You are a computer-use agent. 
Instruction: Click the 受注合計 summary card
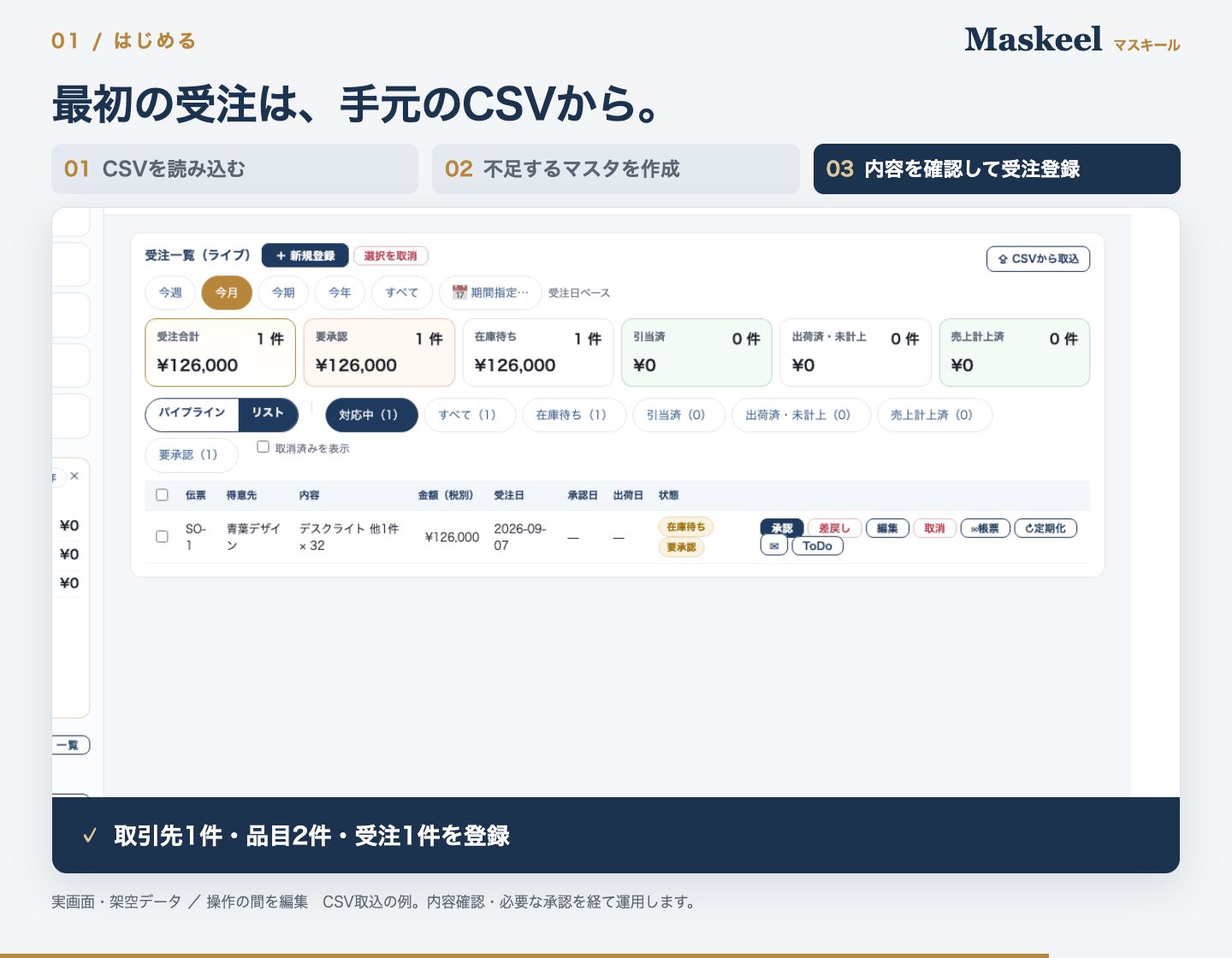point(221,352)
